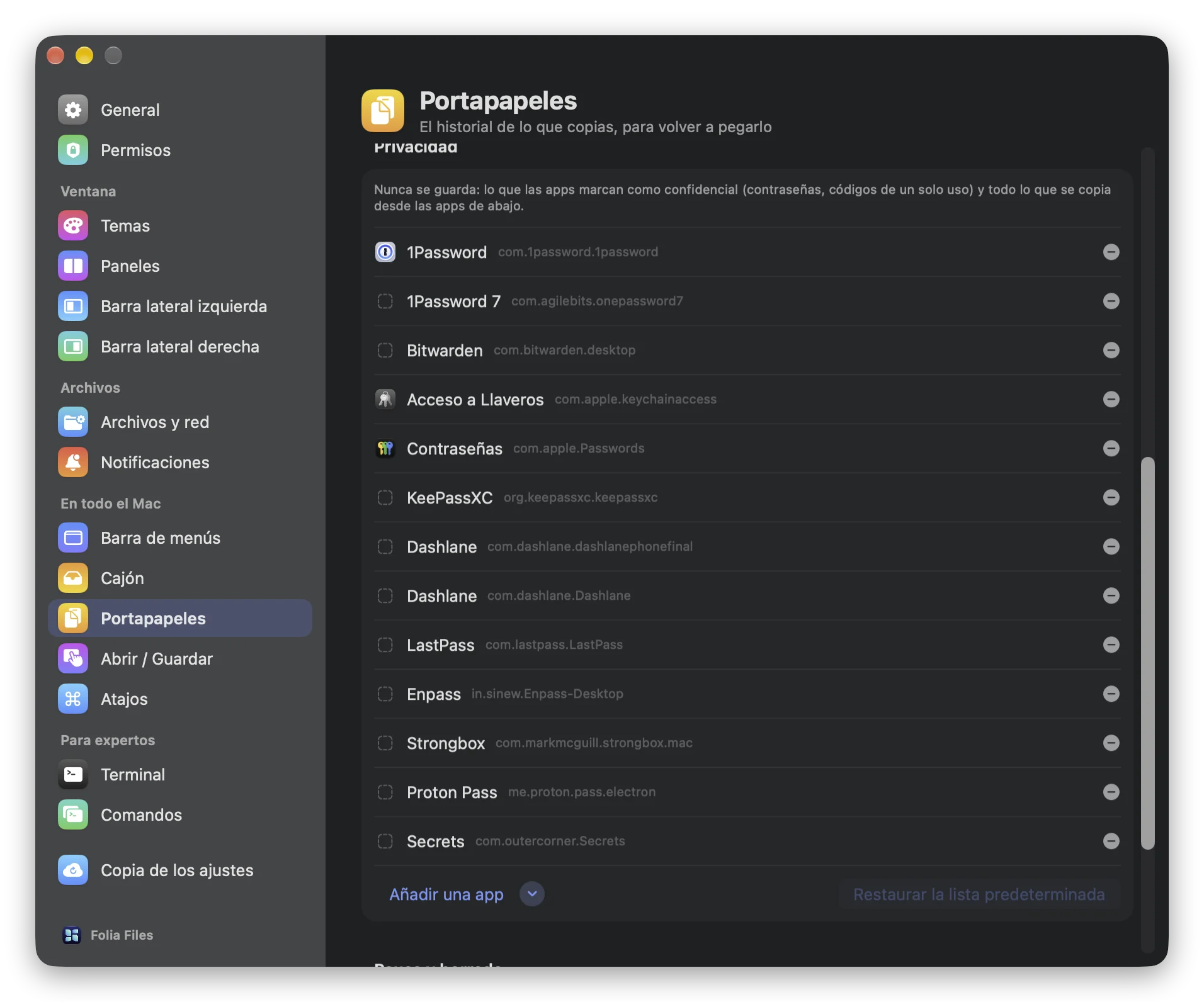Click the Acceso a Llaveros keychain icon
Viewport: 1204px width, 1002px height.
point(385,400)
